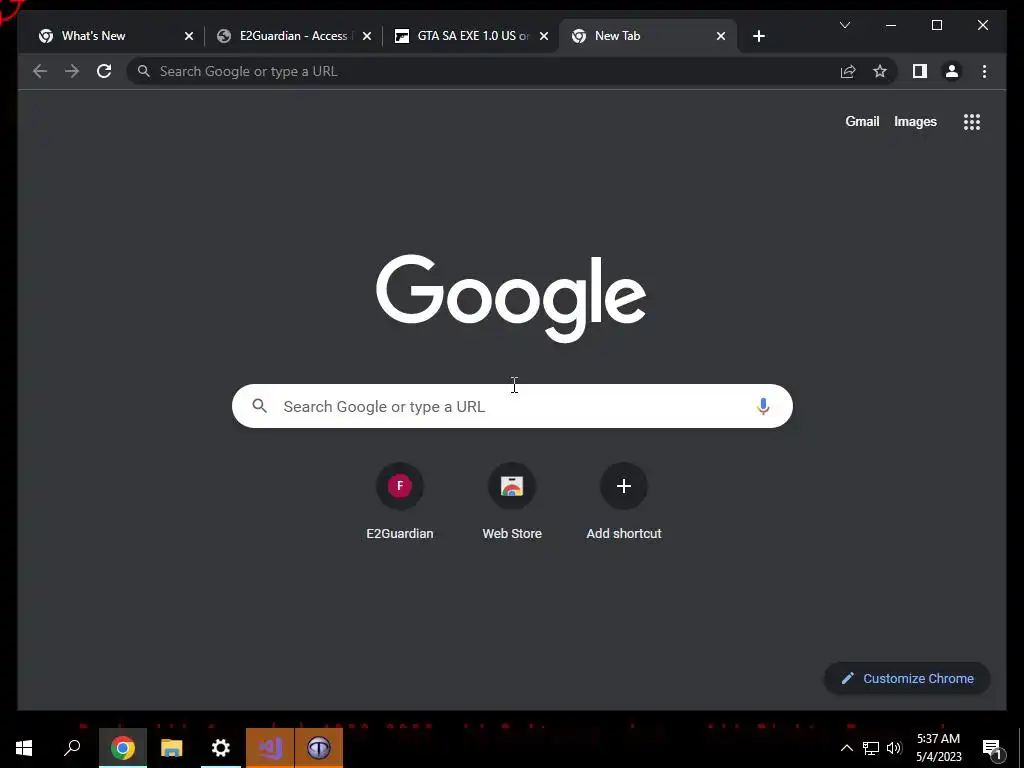Open Visual Studio from the taskbar
The height and width of the screenshot is (768, 1024).
270,748
